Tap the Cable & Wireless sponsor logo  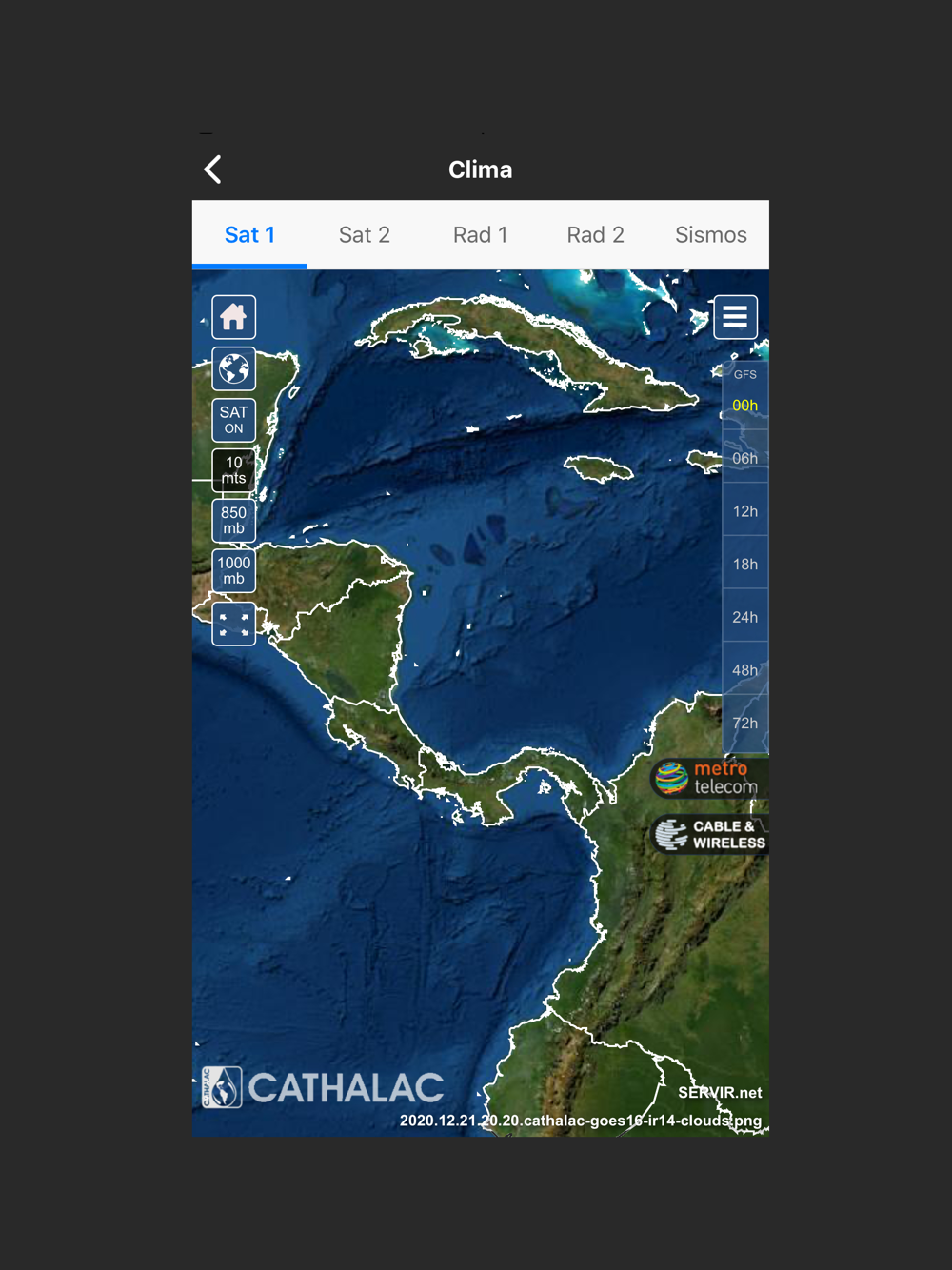pyautogui.click(x=710, y=835)
